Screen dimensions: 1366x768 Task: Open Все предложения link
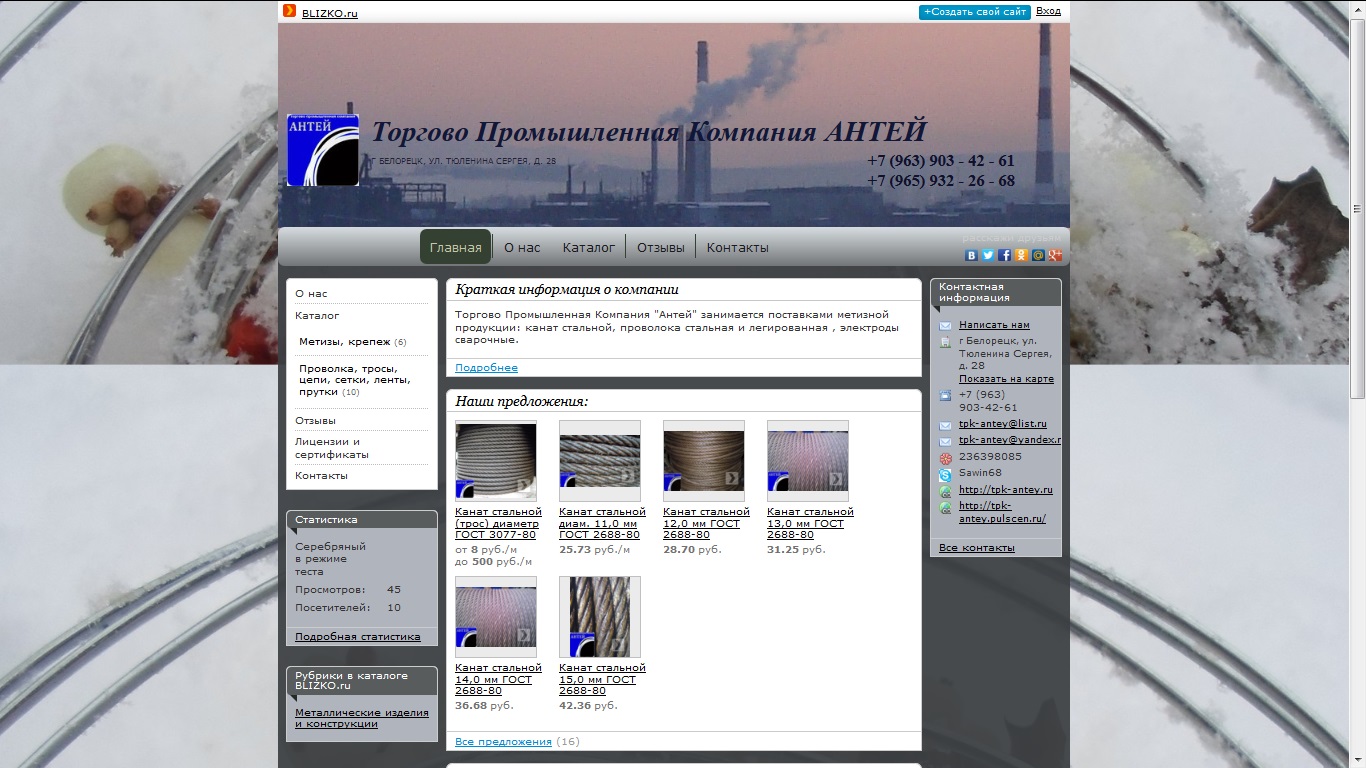point(503,742)
